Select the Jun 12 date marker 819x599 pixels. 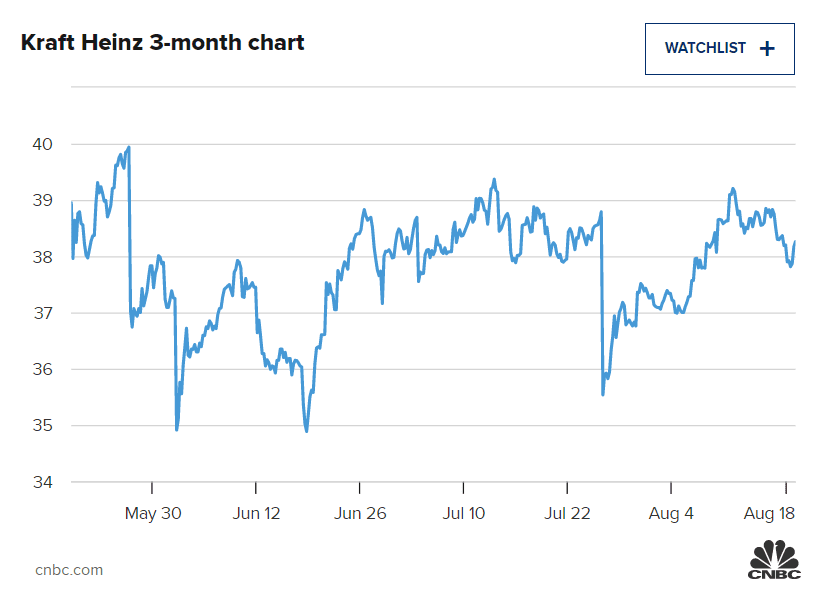click(257, 514)
